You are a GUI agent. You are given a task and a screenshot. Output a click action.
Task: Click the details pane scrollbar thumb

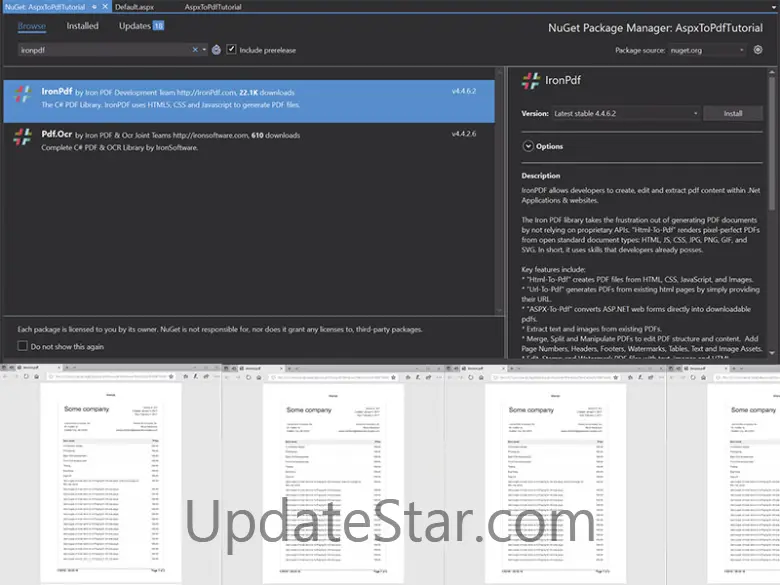click(772, 142)
